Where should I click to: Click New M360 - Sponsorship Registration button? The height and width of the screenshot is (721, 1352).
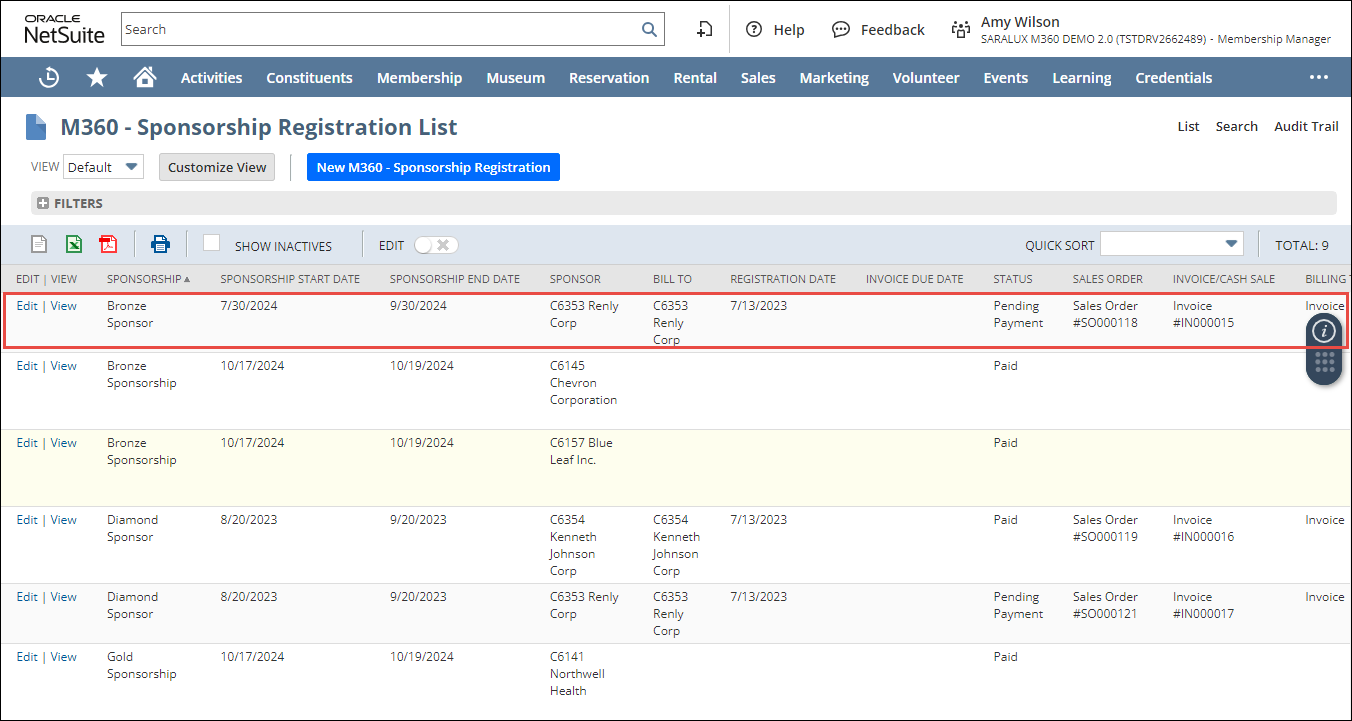433,167
